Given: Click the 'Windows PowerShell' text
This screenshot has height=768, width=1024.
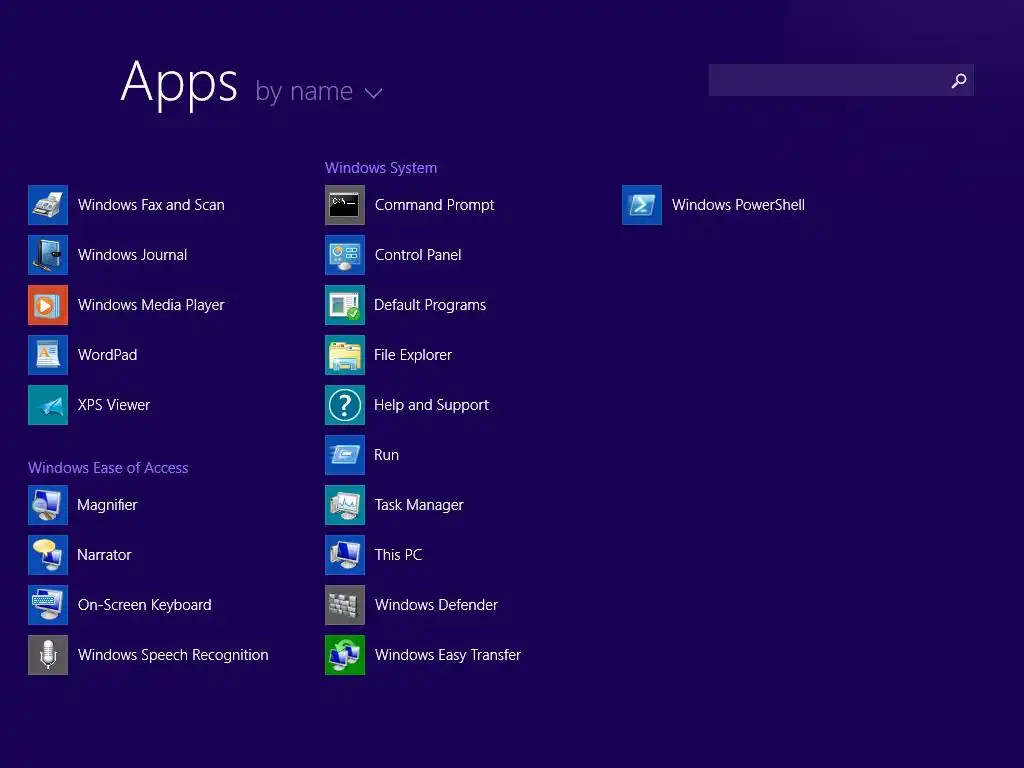Looking at the screenshot, I should pyautogui.click(x=738, y=205).
